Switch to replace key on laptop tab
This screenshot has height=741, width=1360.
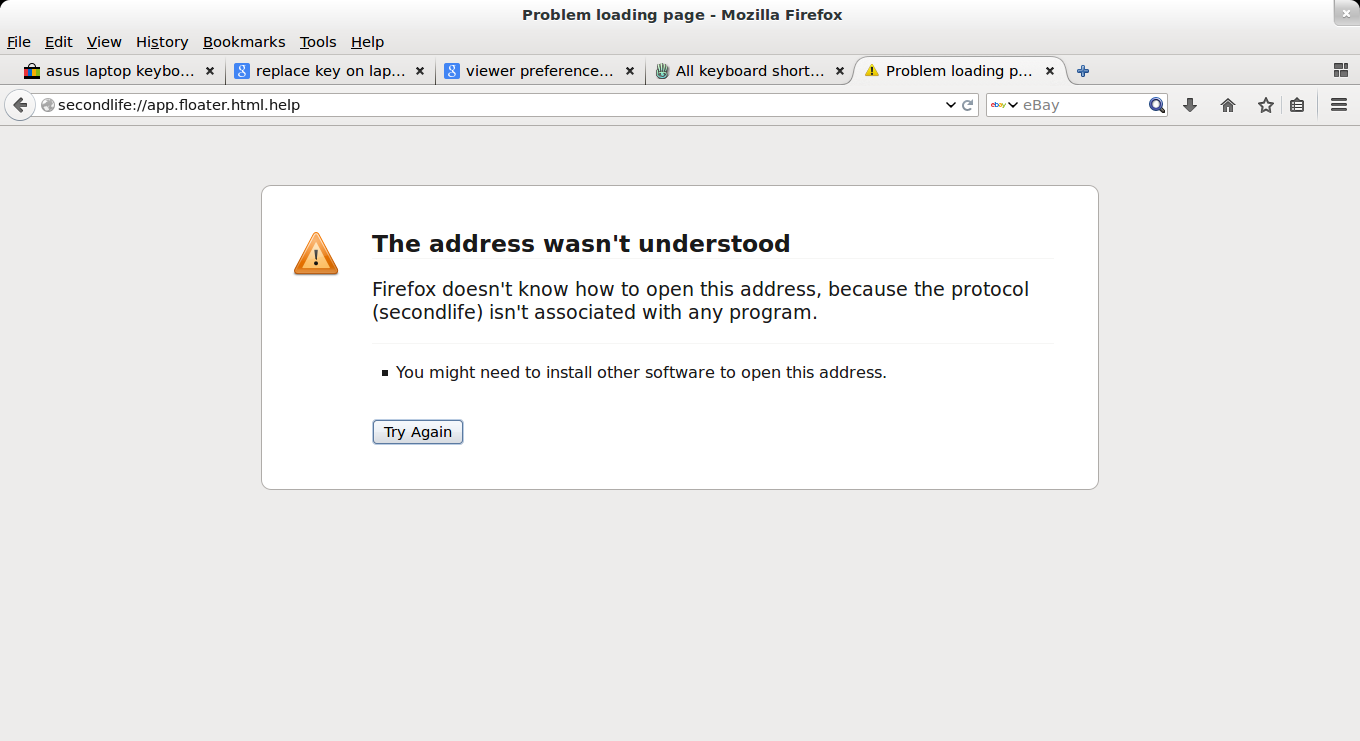[330, 71]
